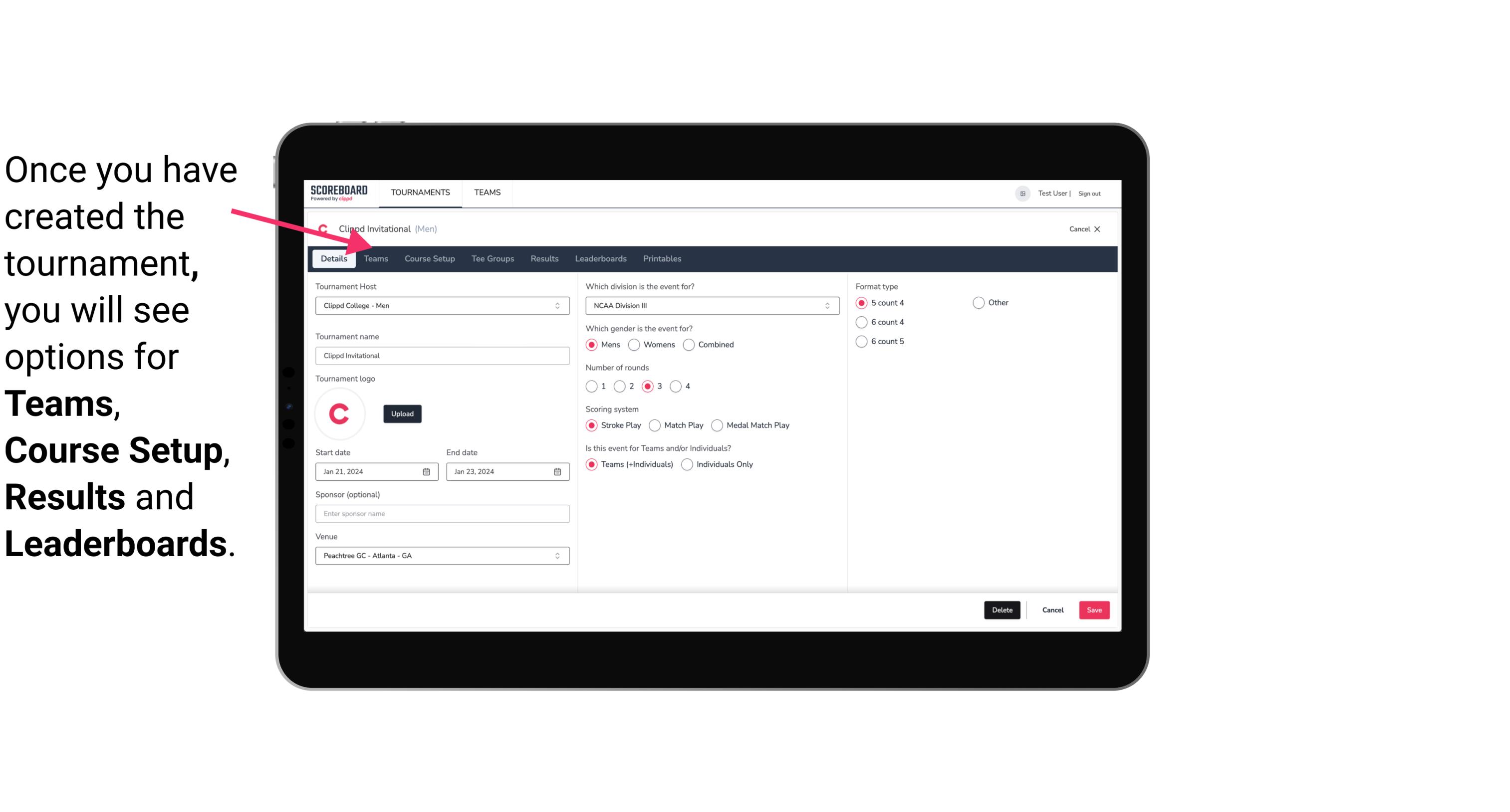Click the Delete button
Screen dimensions: 1510x812
tap(1001, 610)
